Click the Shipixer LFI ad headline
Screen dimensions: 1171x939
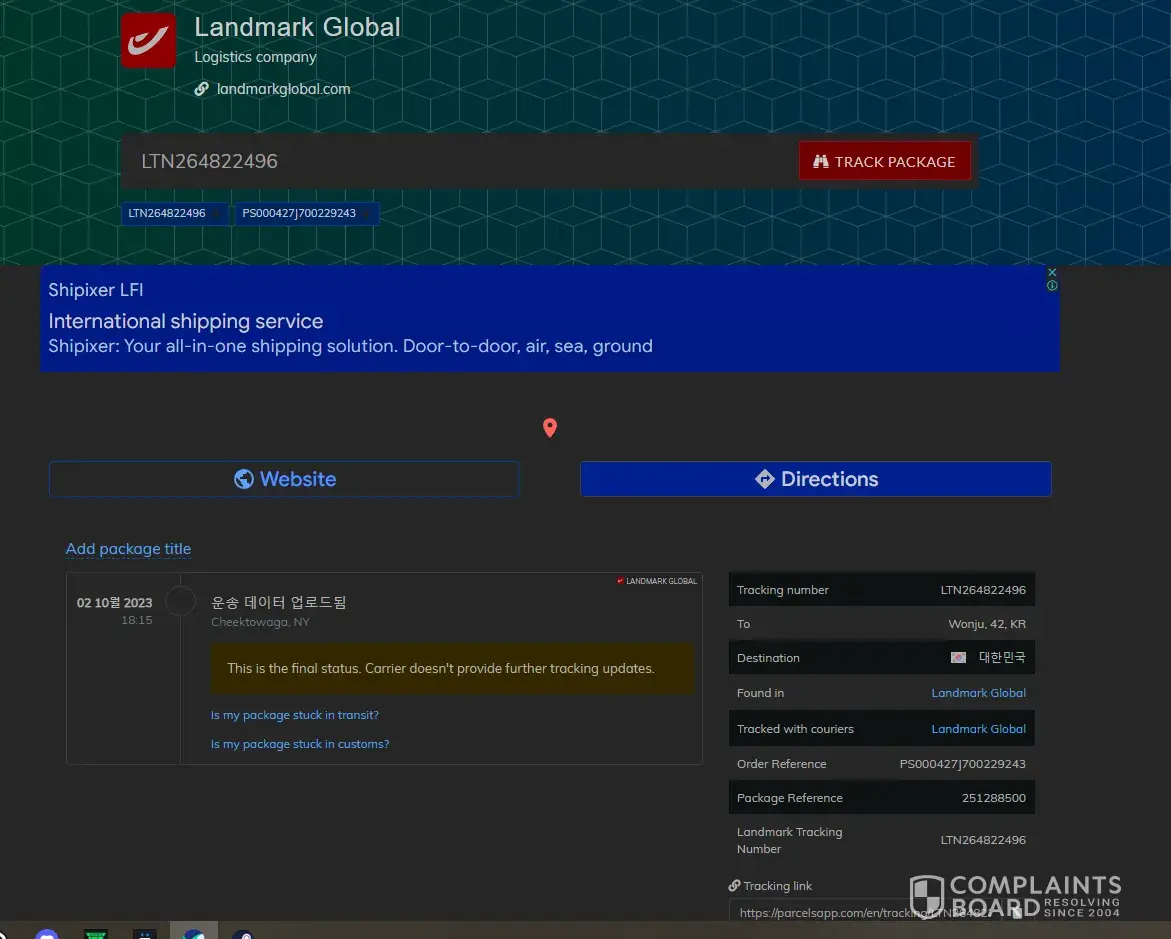click(x=96, y=290)
